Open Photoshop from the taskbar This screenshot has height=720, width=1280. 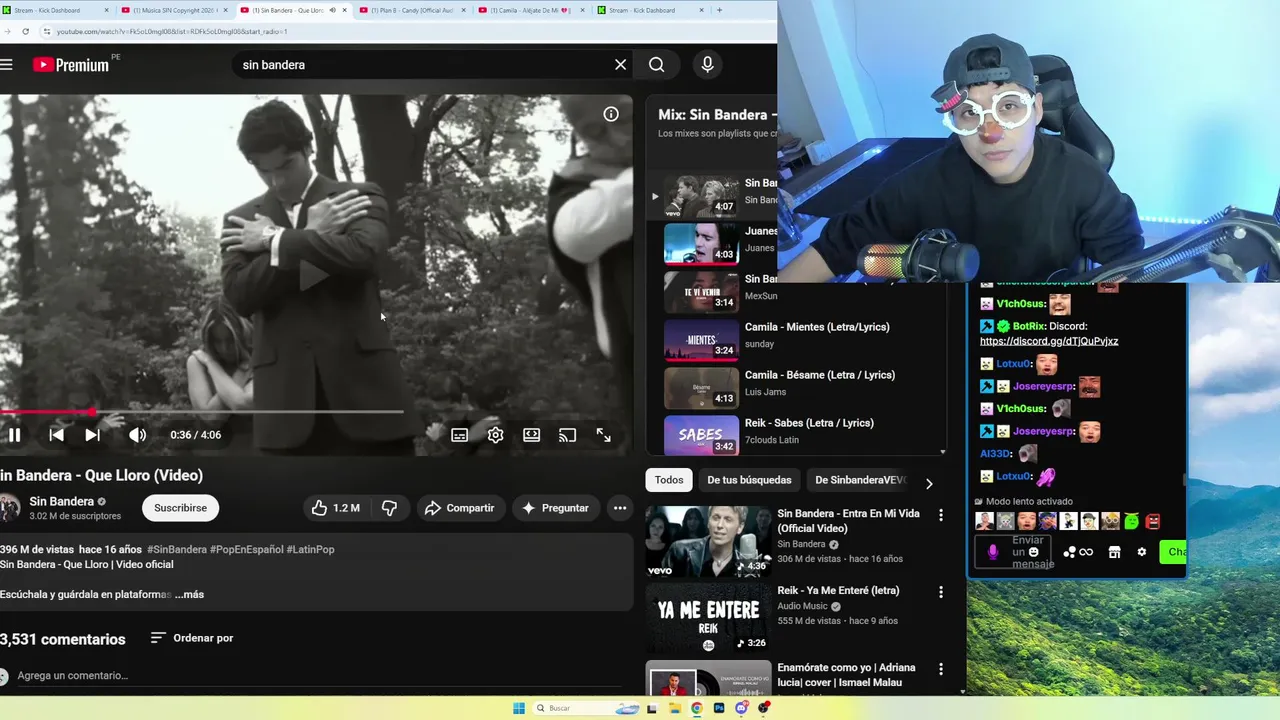click(719, 708)
